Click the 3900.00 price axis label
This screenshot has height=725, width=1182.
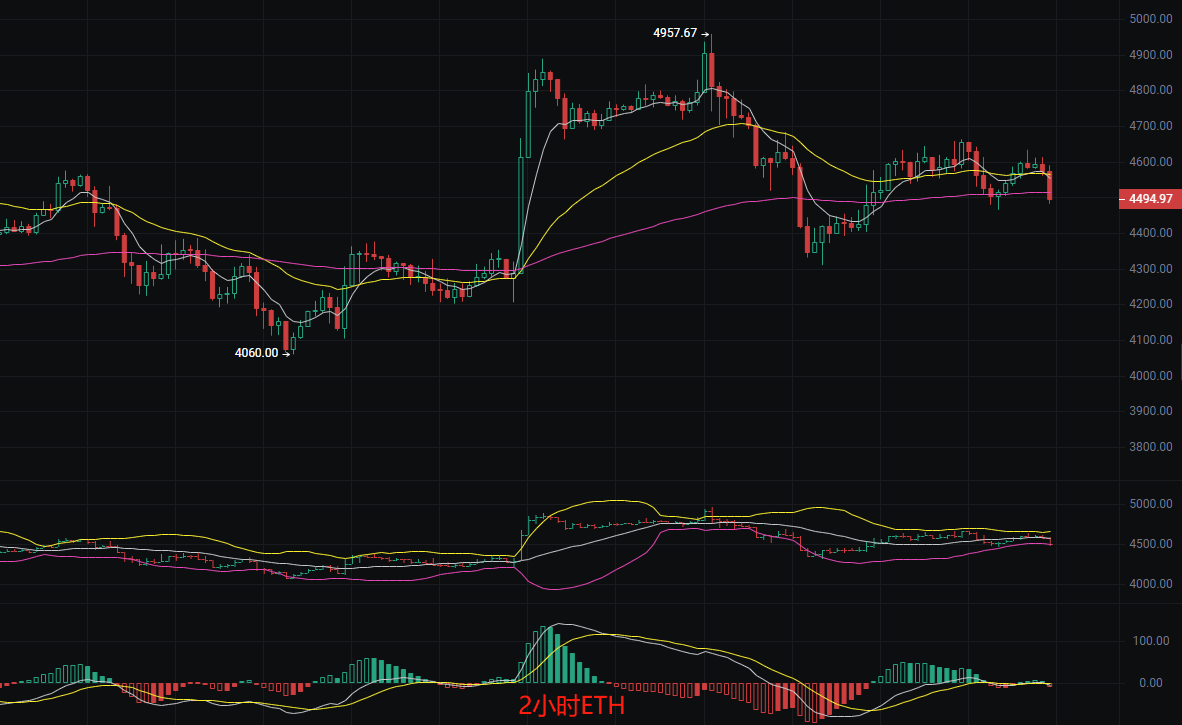pyautogui.click(x=1150, y=411)
